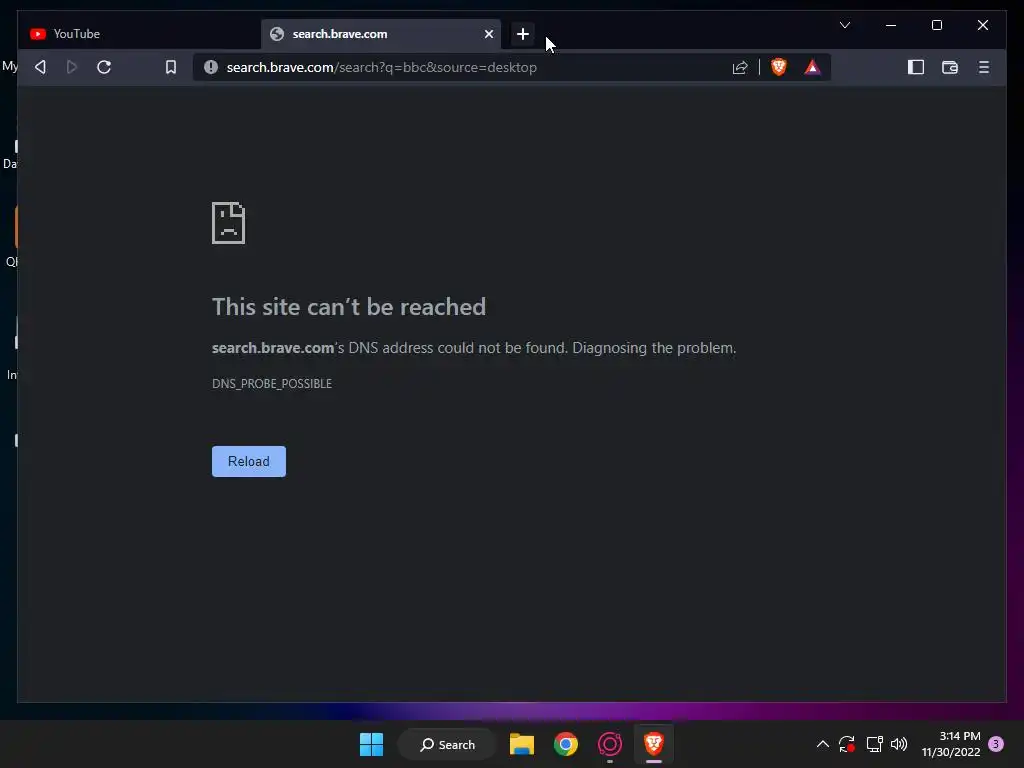Image resolution: width=1024 pixels, height=768 pixels.
Task: Open the share icon in the address bar
Action: click(740, 67)
